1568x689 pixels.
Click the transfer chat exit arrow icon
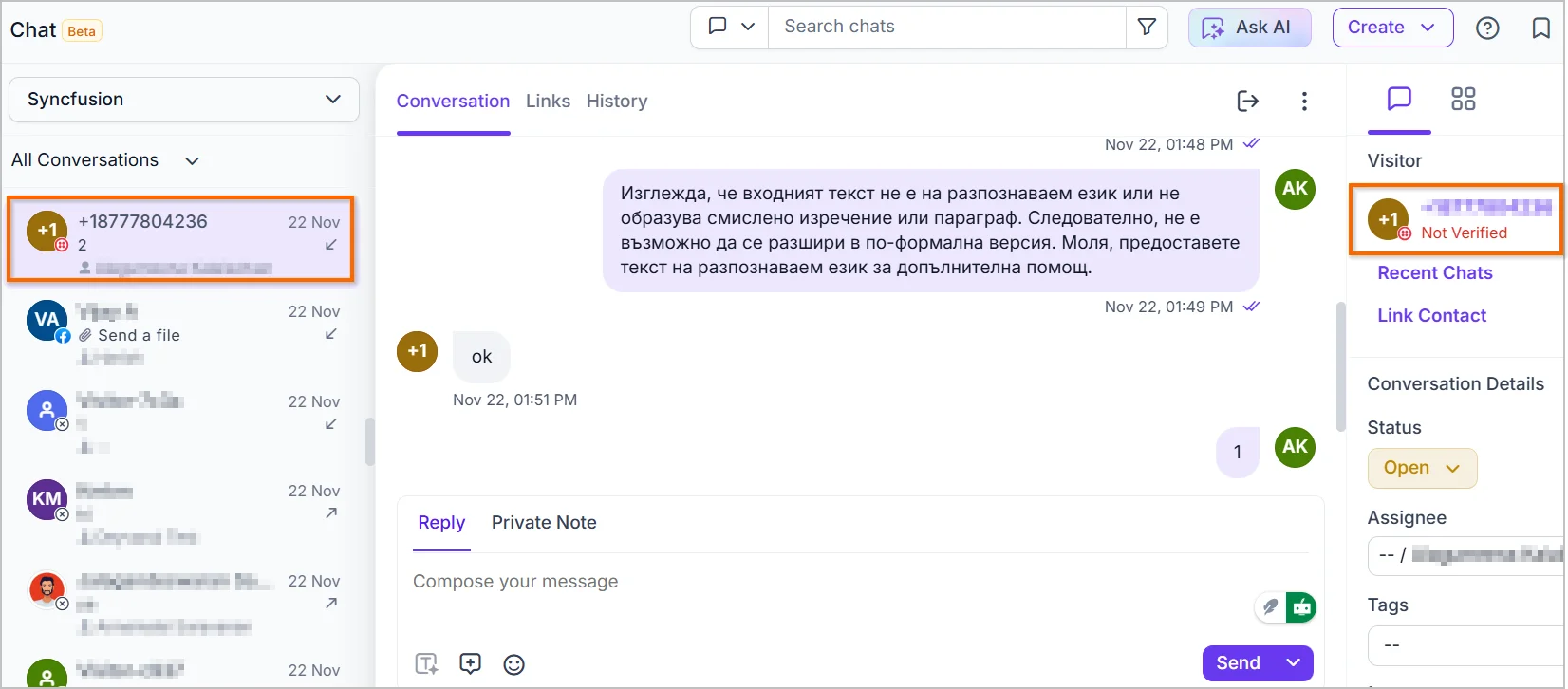(x=1248, y=101)
